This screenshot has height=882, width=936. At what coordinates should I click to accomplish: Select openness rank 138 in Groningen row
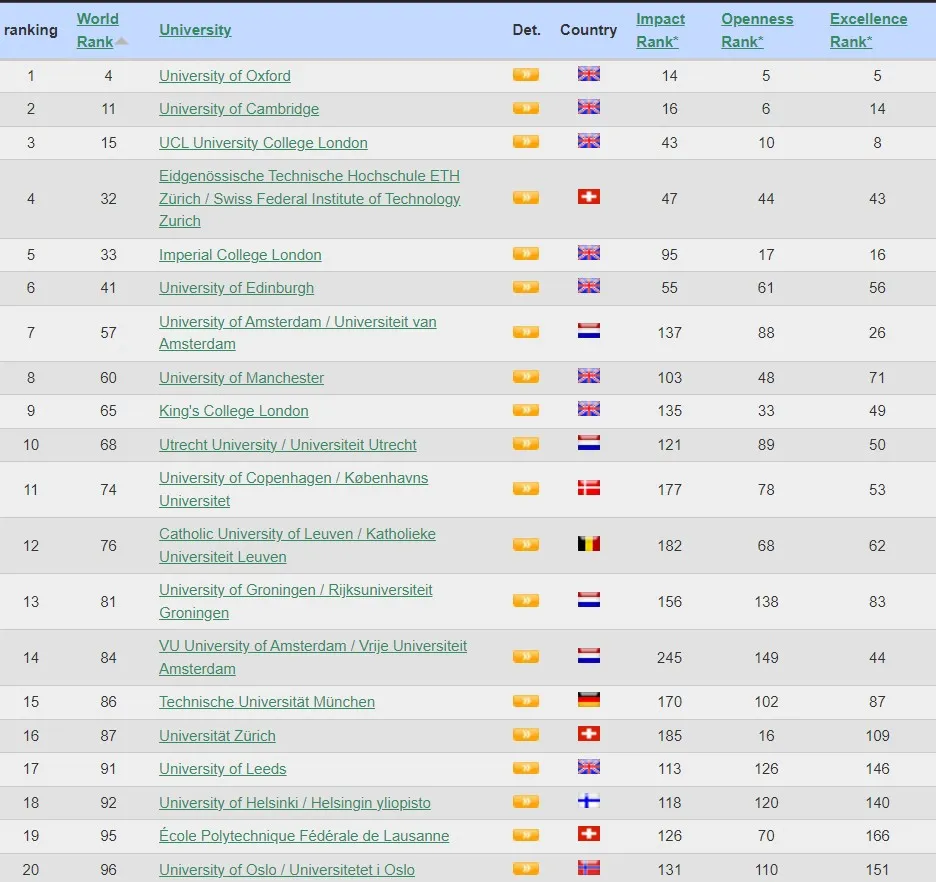766,602
